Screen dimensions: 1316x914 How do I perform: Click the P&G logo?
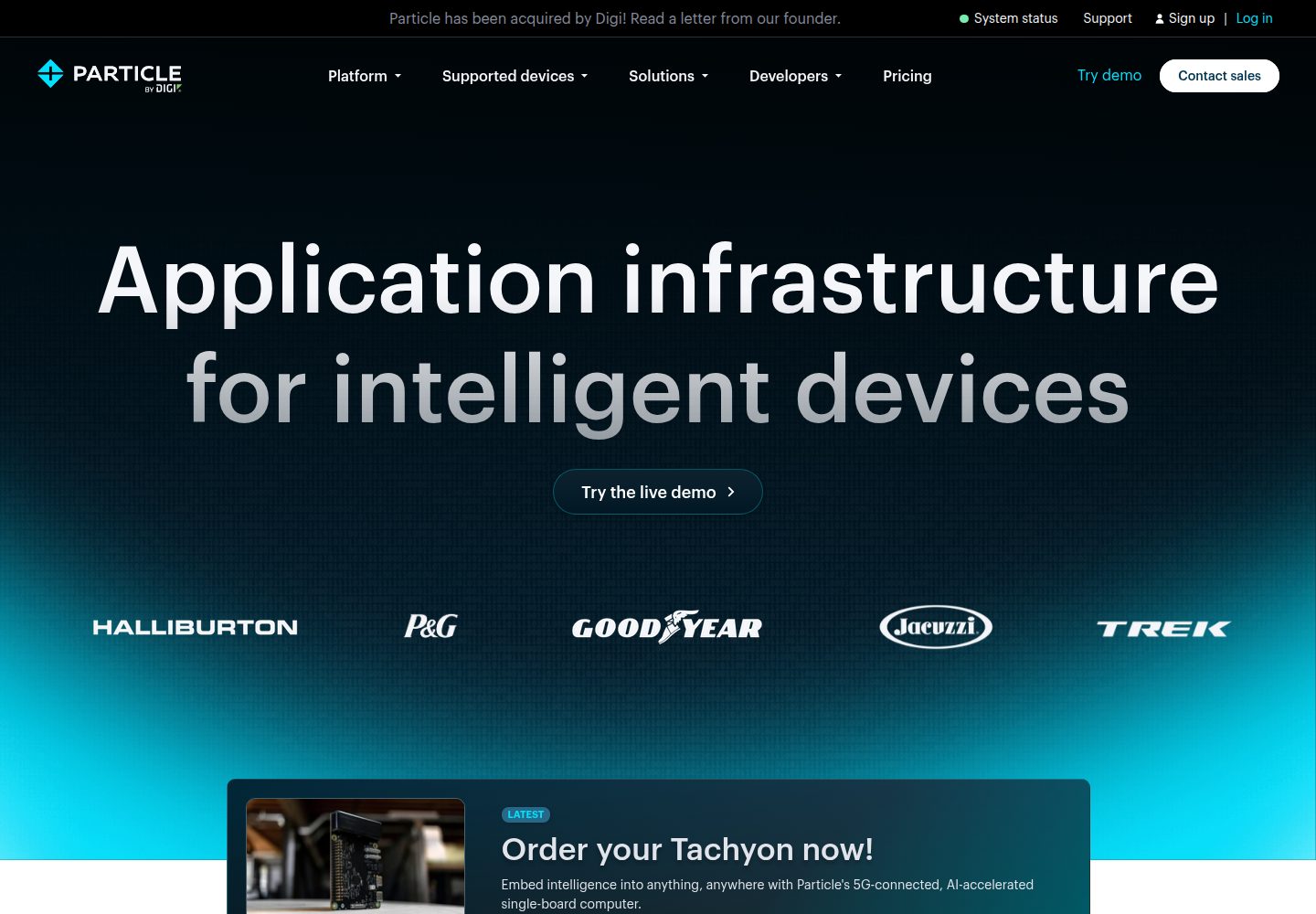point(430,626)
